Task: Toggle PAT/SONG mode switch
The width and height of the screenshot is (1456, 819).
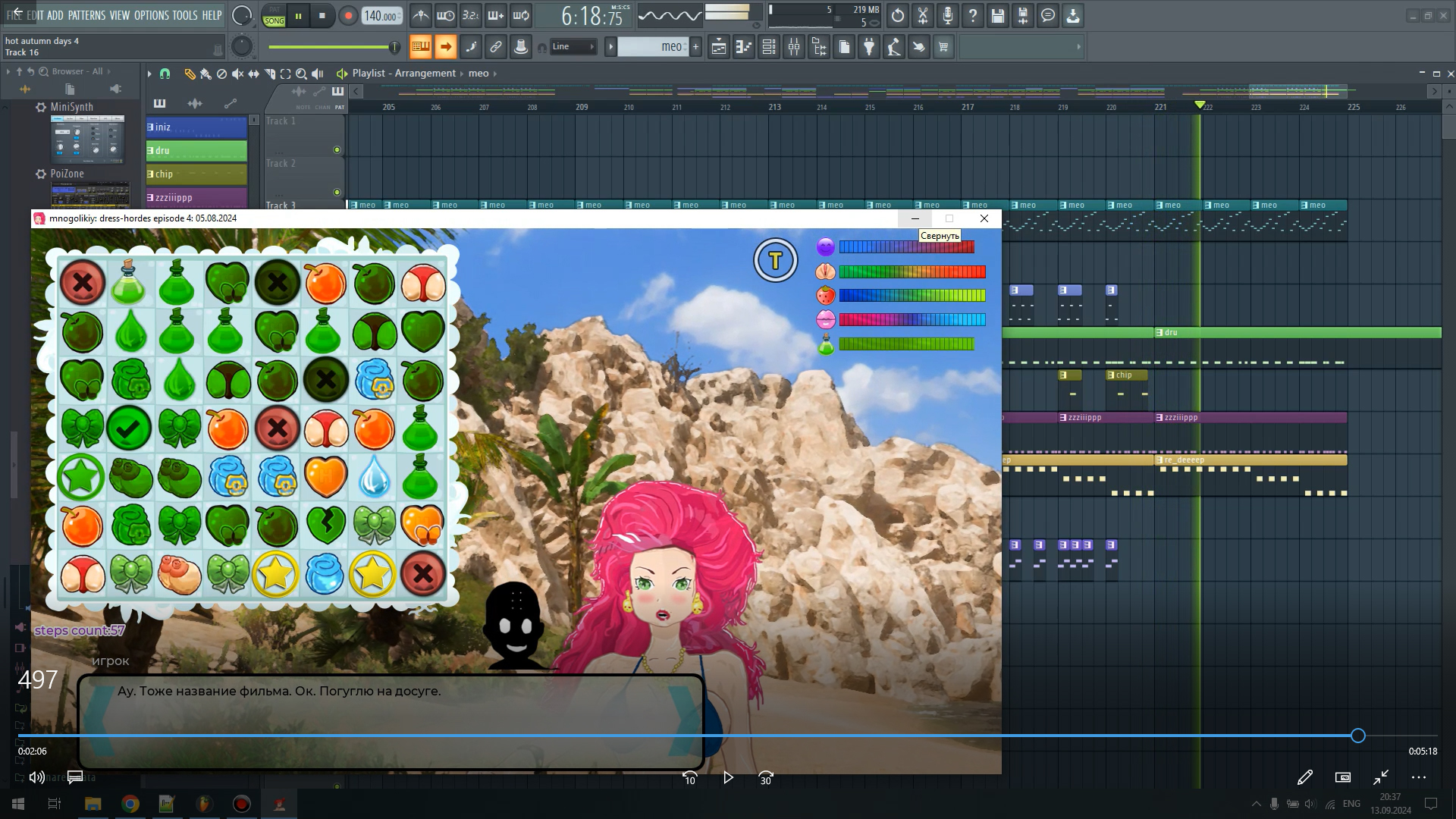Action: (x=274, y=16)
